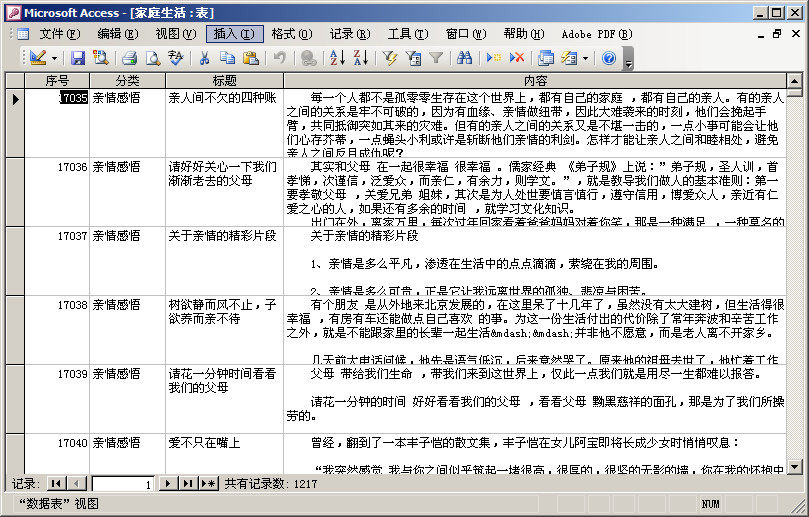The height and width of the screenshot is (517, 809).
Task: Click the New Record toolbar icon
Action: 494,58
